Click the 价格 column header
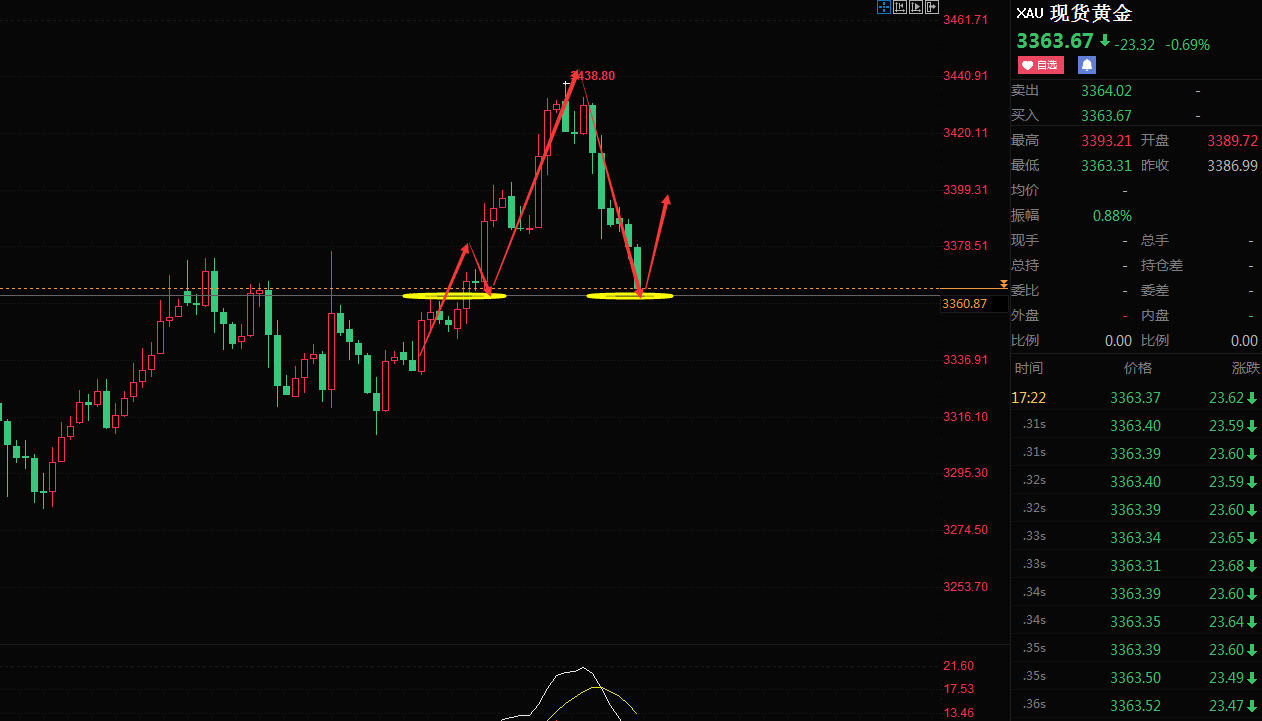This screenshot has width=1262, height=721. 1138,368
